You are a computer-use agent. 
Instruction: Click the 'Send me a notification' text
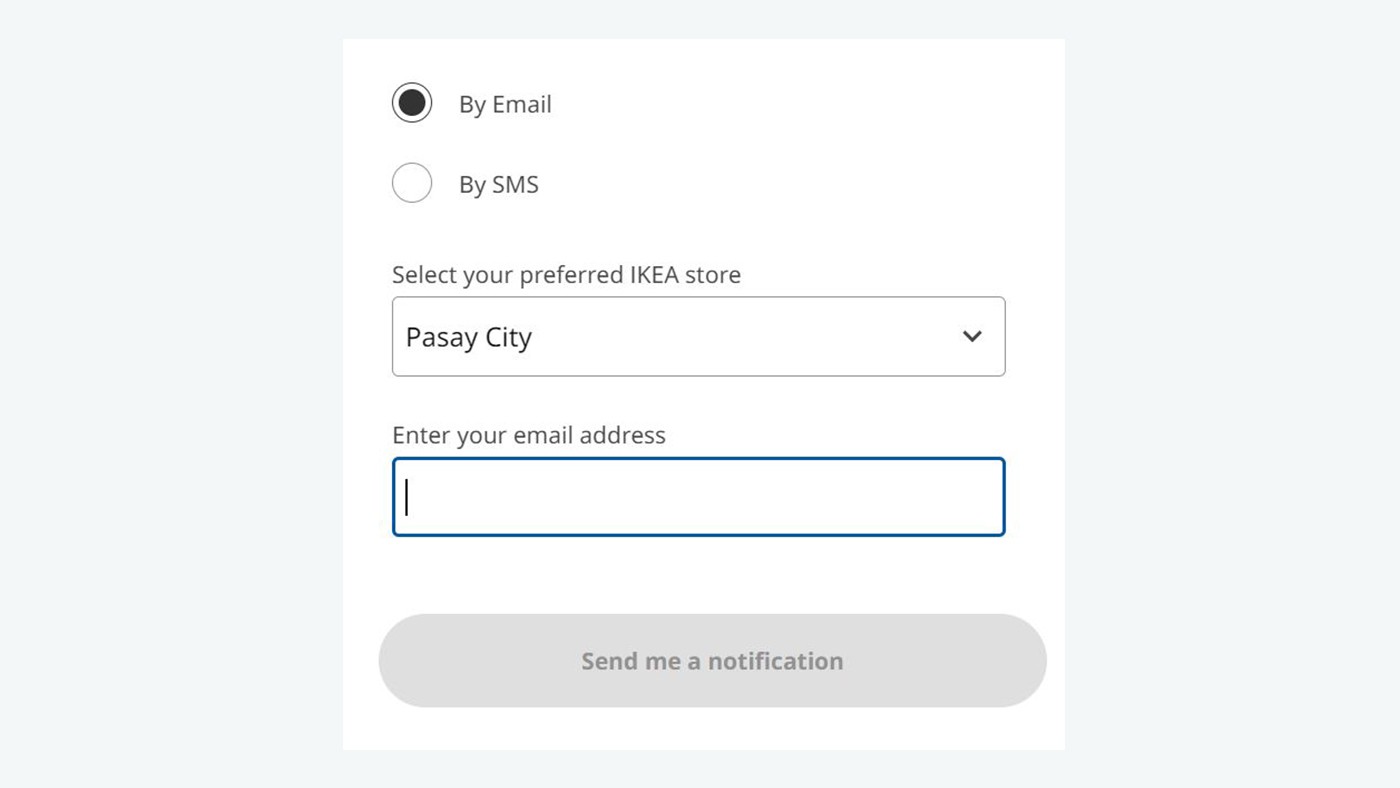[712, 661]
